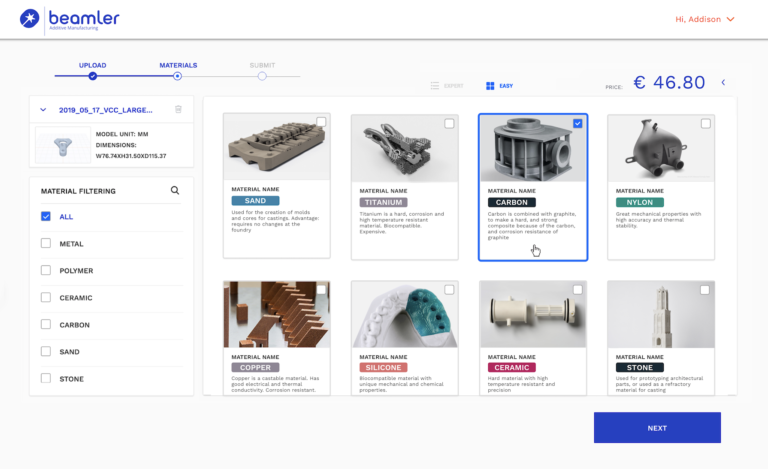Check the SAND filter checkbox

pos(46,351)
